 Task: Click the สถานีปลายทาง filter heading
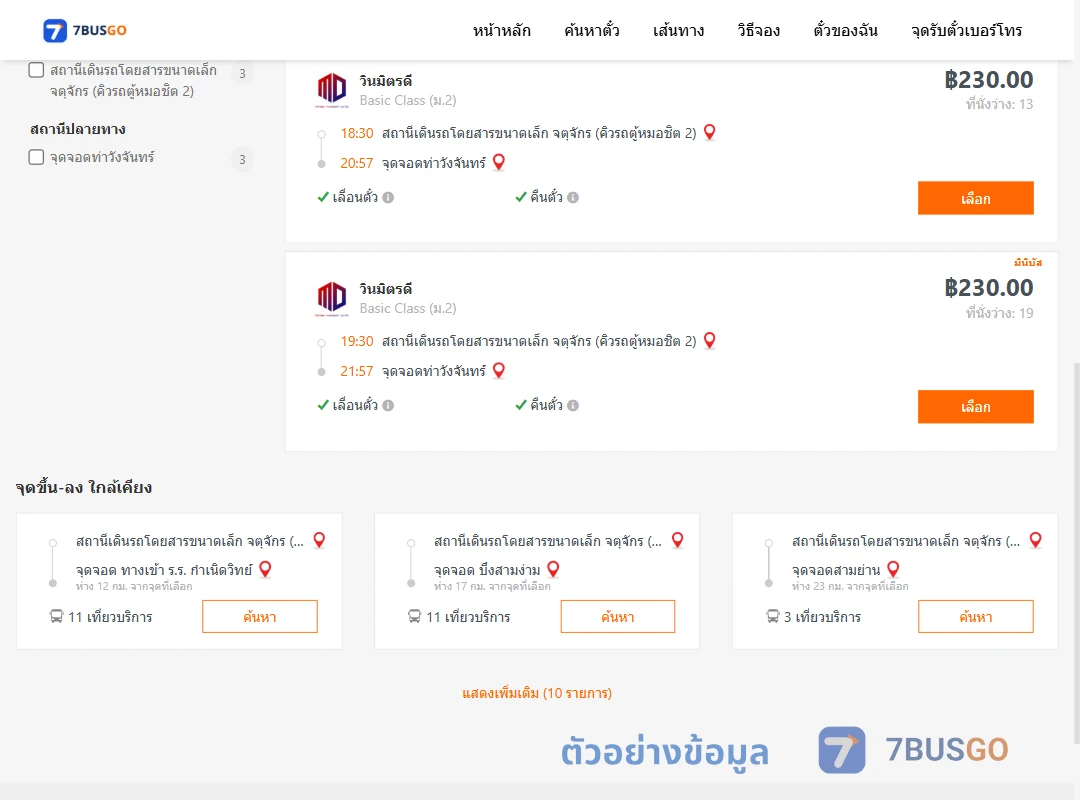[78, 129]
